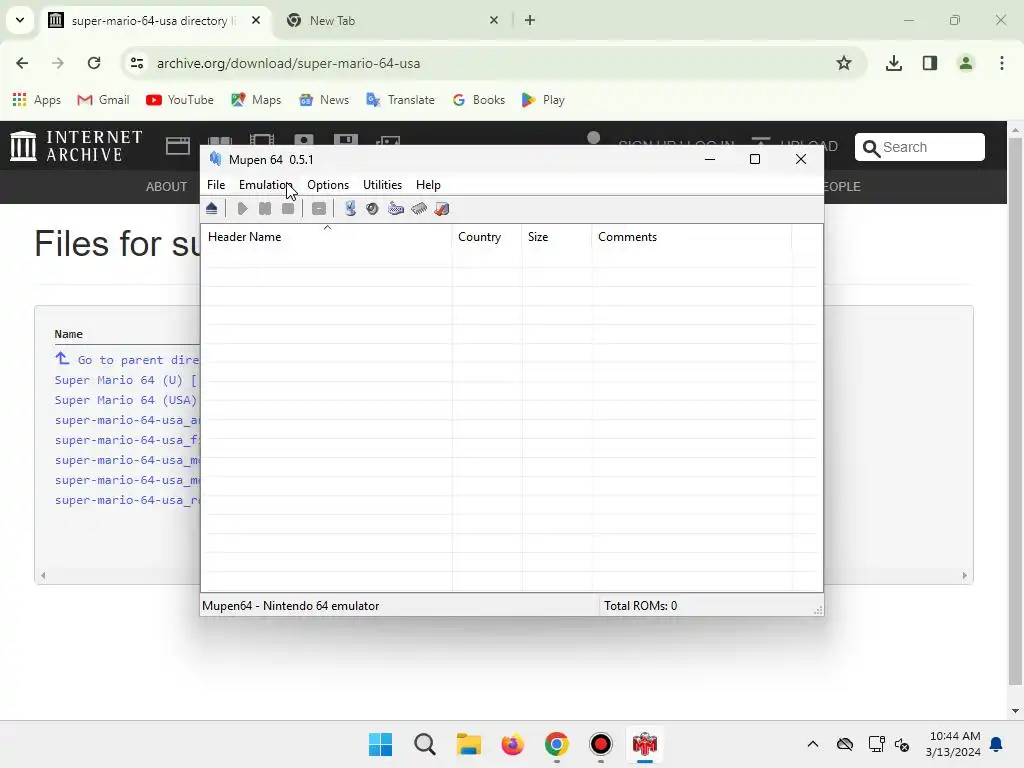Open a new Chrome tab with plus button

tap(530, 20)
